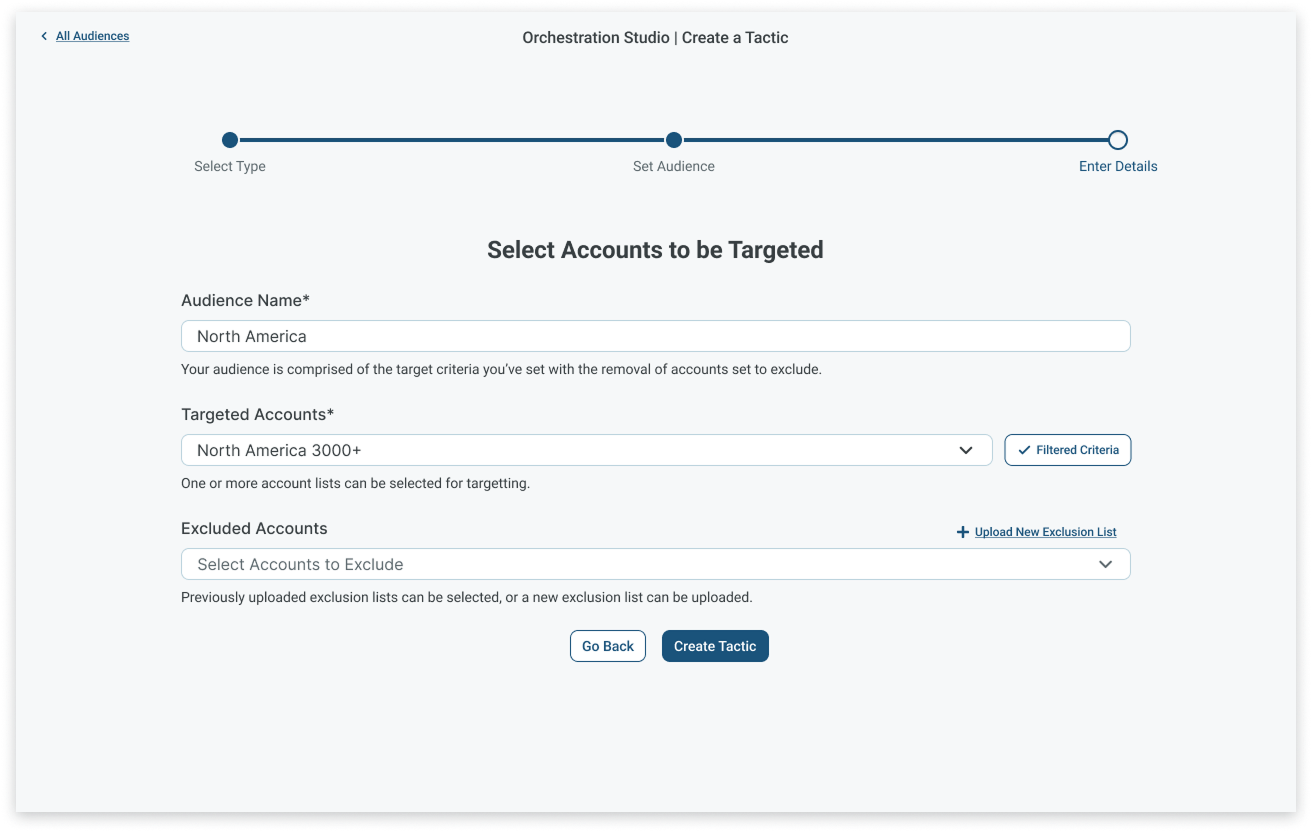Click the 'One or more account lists' helper text
Screen dimensions: 1312x832
click(355, 483)
